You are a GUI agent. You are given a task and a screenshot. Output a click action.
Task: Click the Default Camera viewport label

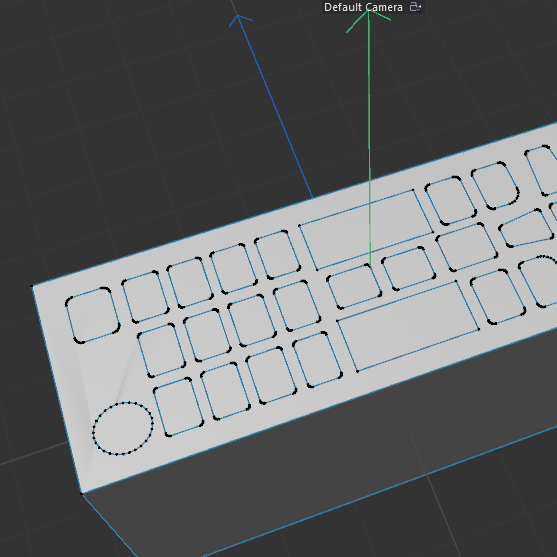363,7
